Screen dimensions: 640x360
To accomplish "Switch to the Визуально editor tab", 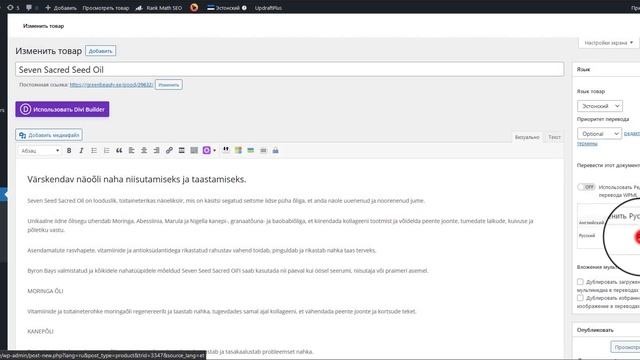I will (x=527, y=137).
